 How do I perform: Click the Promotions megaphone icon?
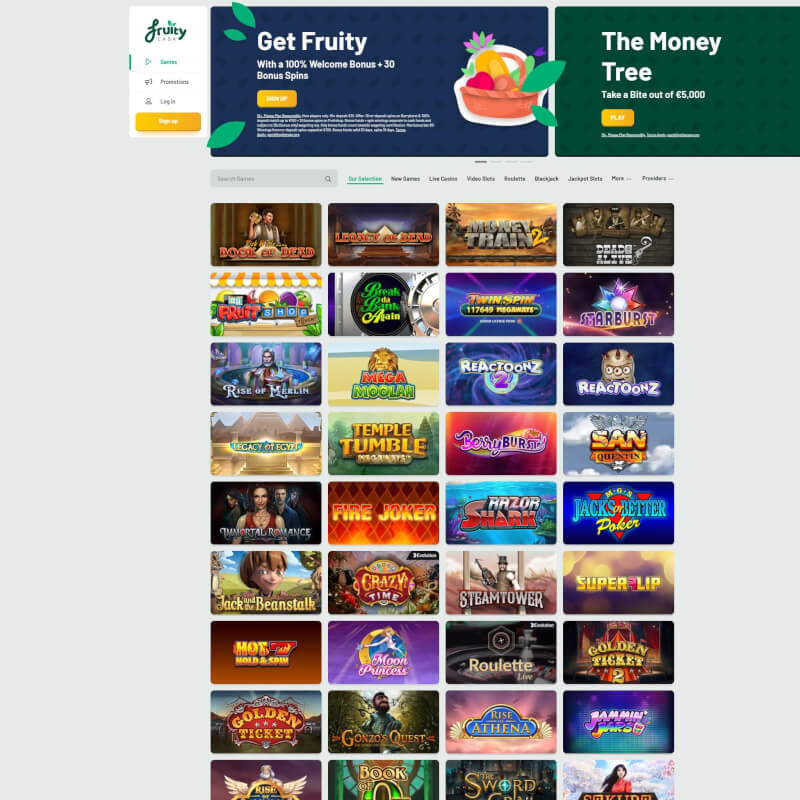pos(148,82)
